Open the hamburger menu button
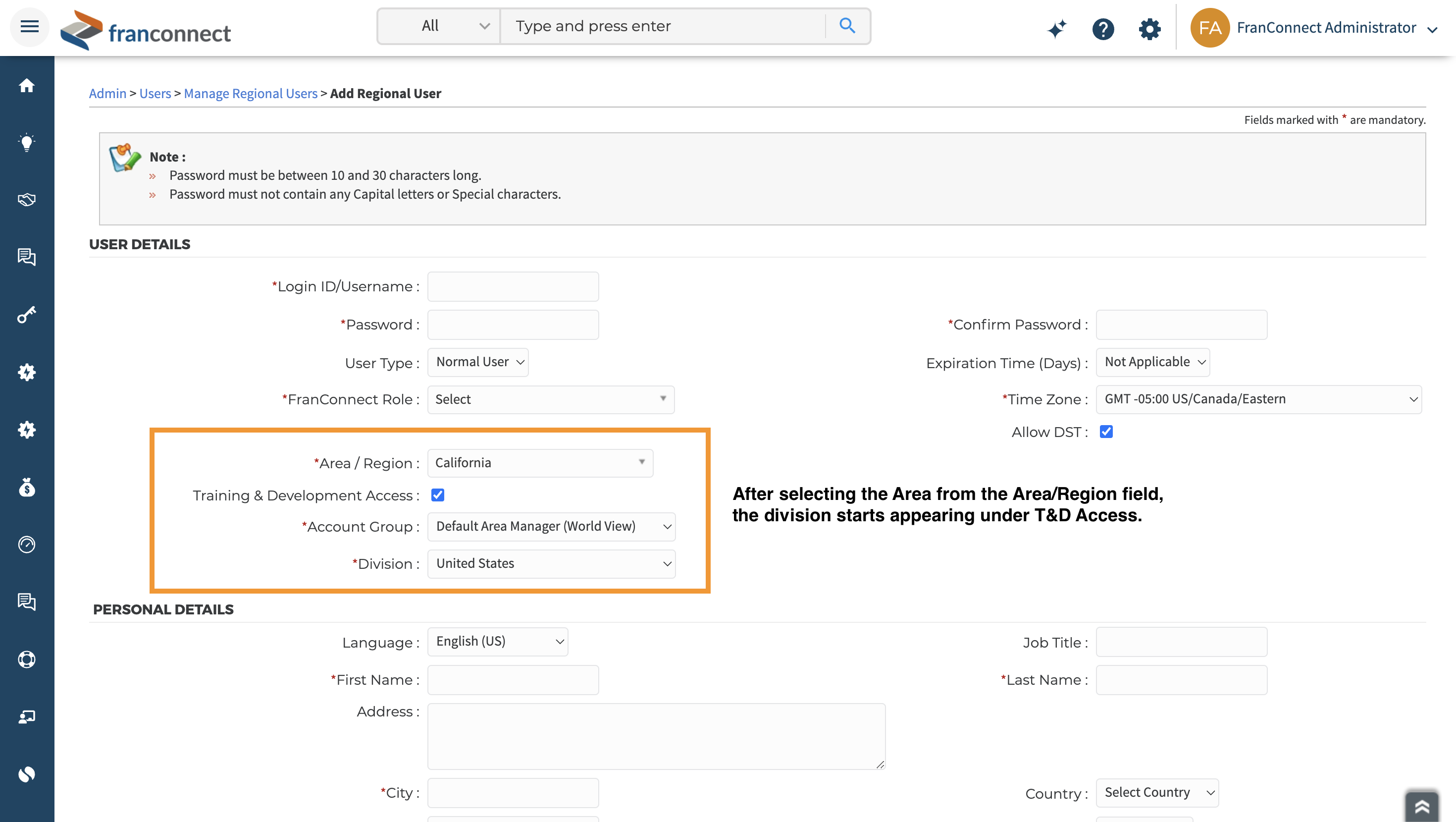Viewport: 1456px width, 822px height. [x=29, y=26]
